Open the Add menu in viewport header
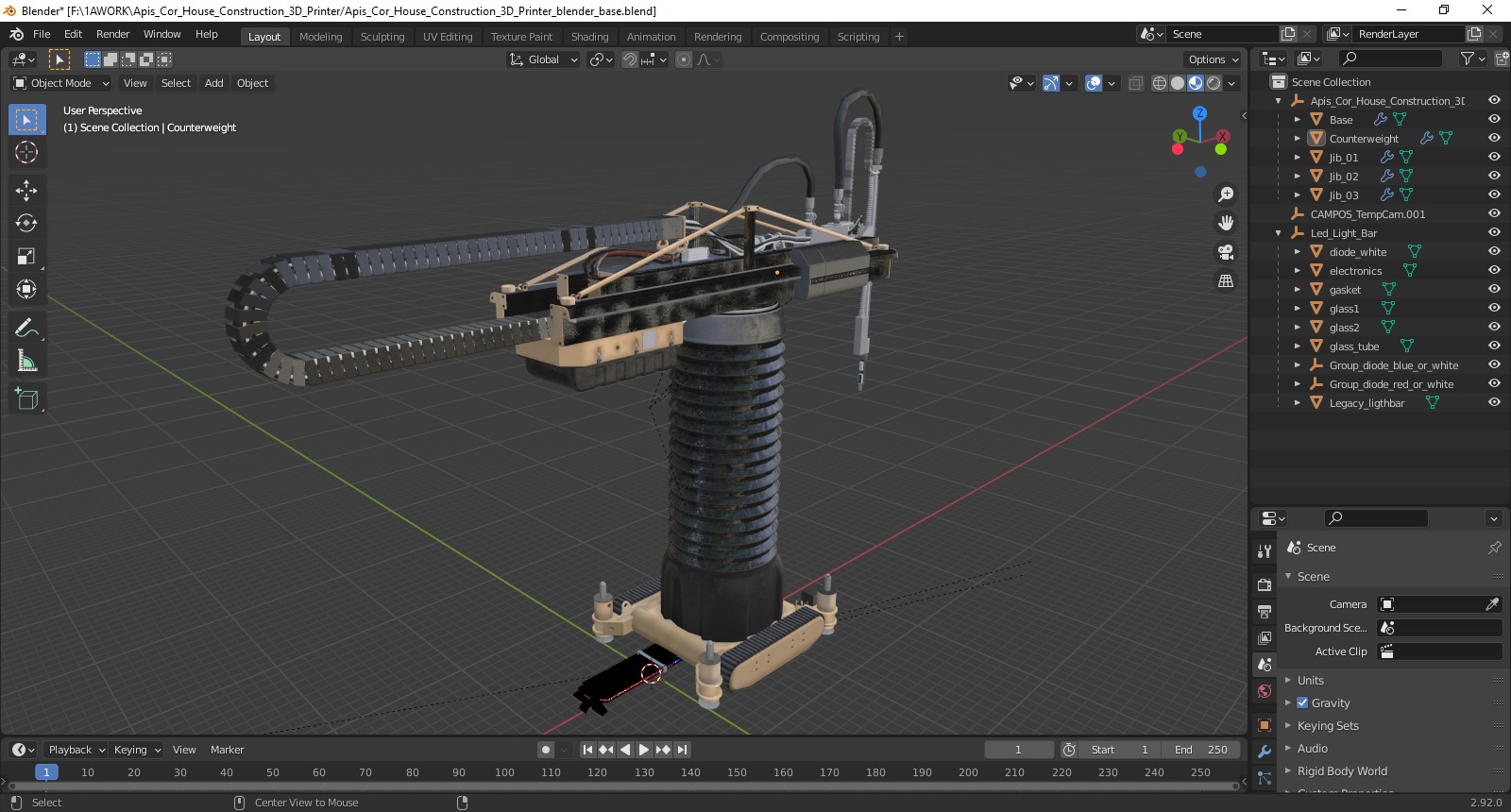Screen dimensions: 1511x812 click(x=214, y=83)
